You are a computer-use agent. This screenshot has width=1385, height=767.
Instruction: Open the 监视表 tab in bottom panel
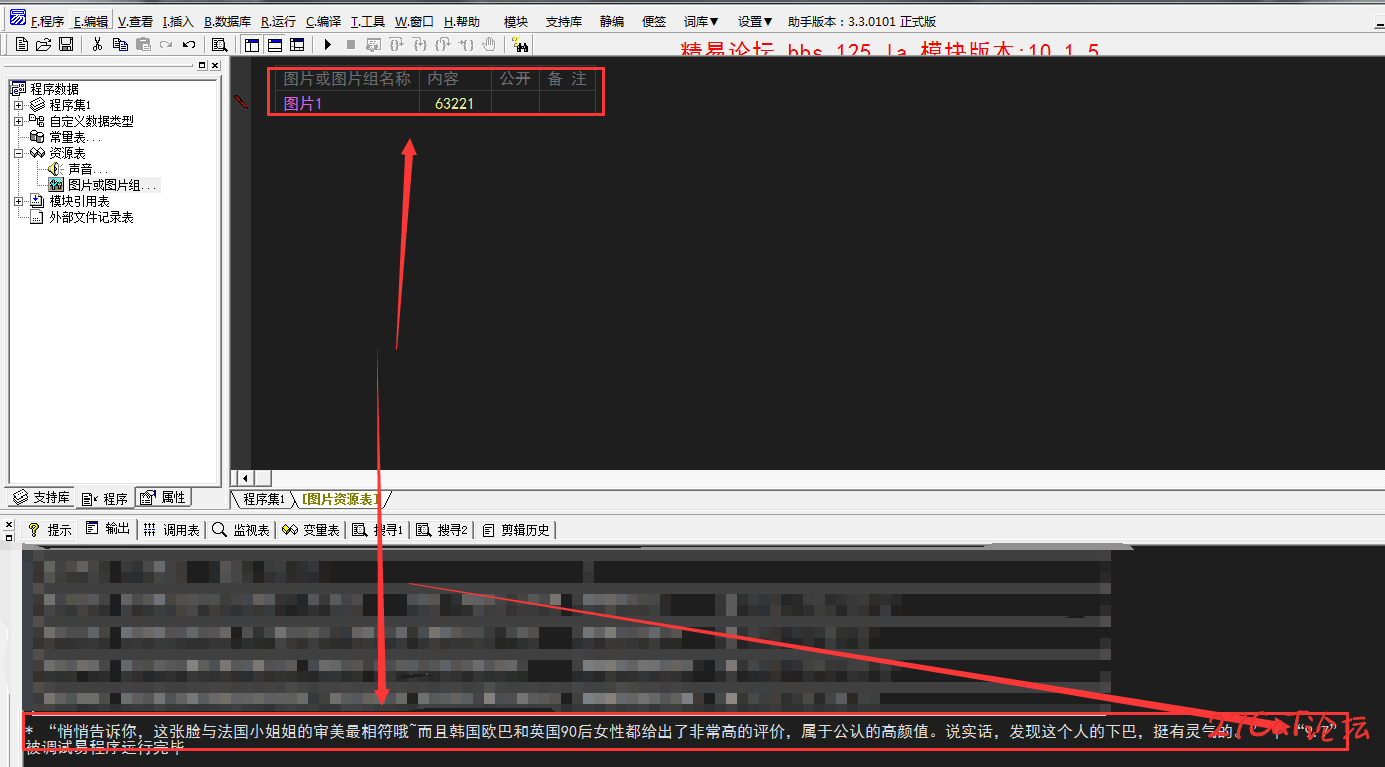(x=241, y=530)
